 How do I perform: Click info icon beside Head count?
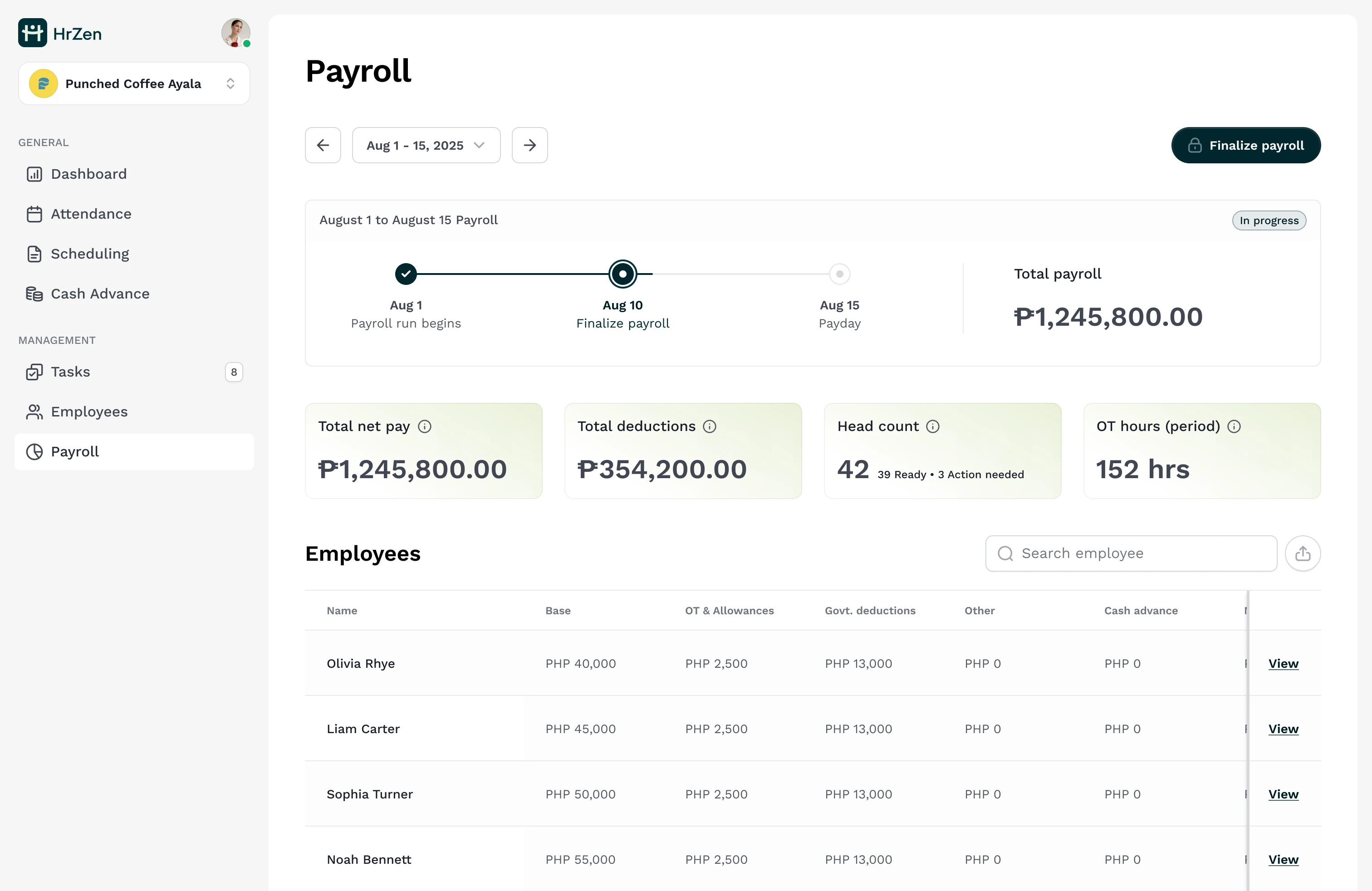(932, 426)
